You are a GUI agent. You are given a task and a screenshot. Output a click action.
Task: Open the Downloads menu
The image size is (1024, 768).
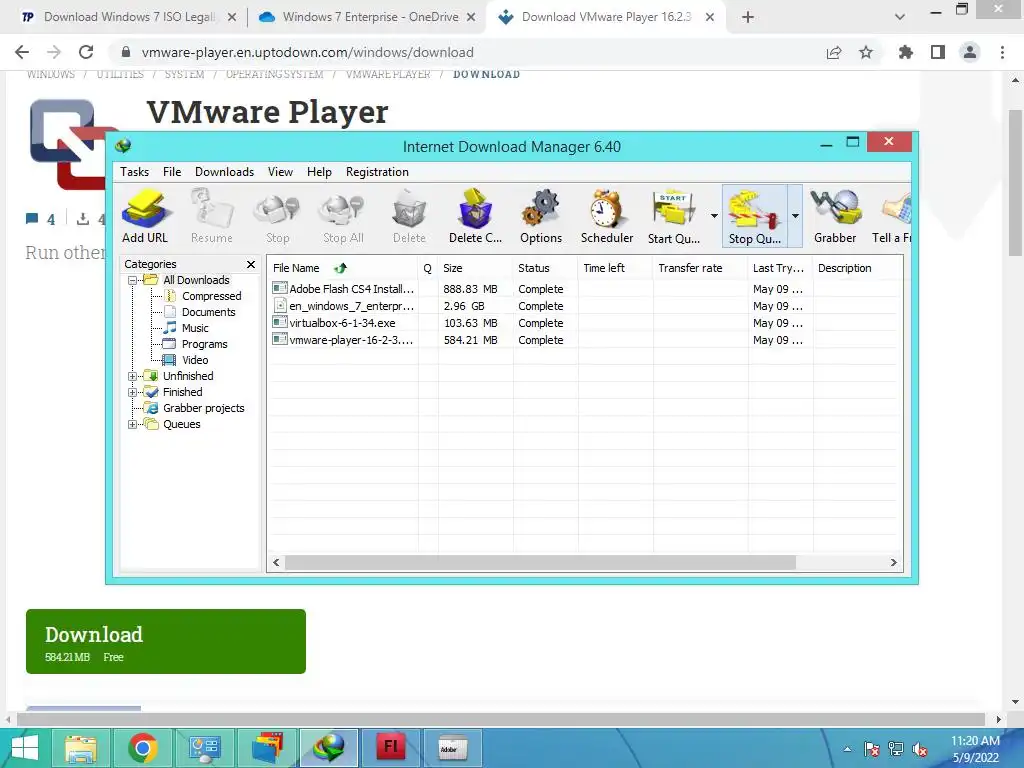click(224, 172)
